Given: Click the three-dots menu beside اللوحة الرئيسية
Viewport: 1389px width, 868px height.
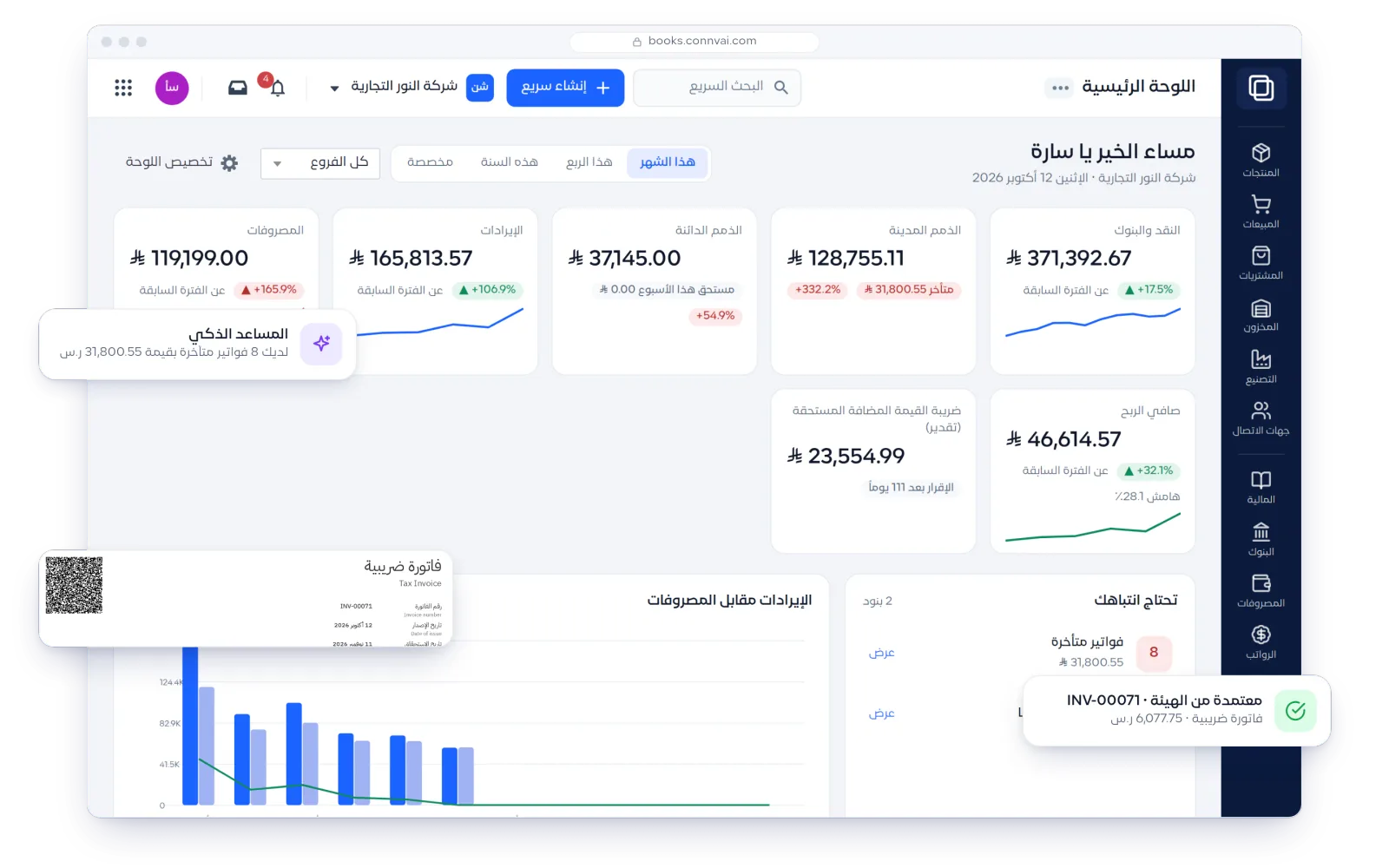Looking at the screenshot, I should click(x=1060, y=88).
